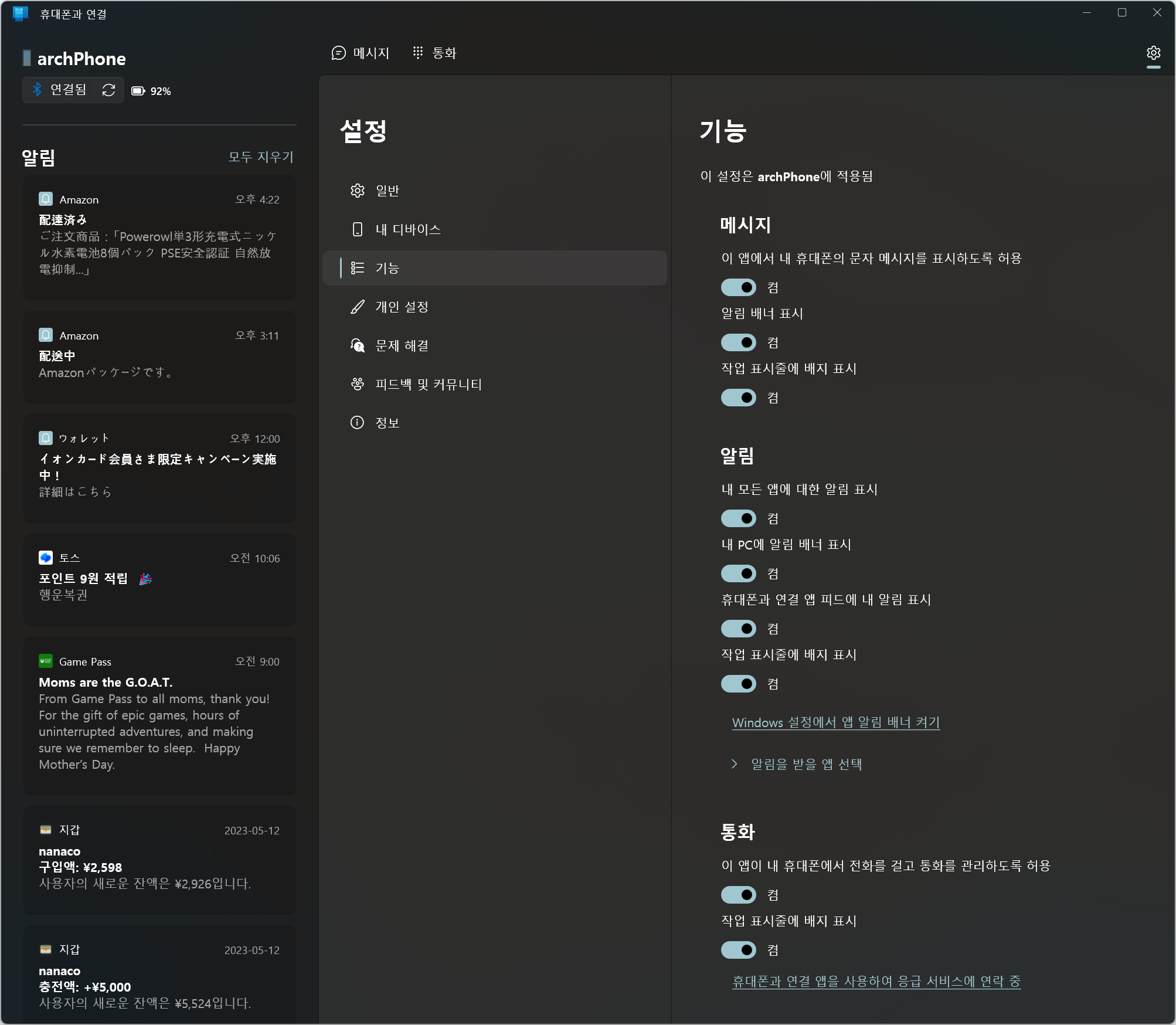Open 피드백 및 커뮤니티 entry
Screen dimensions: 1176x1025
point(428,384)
